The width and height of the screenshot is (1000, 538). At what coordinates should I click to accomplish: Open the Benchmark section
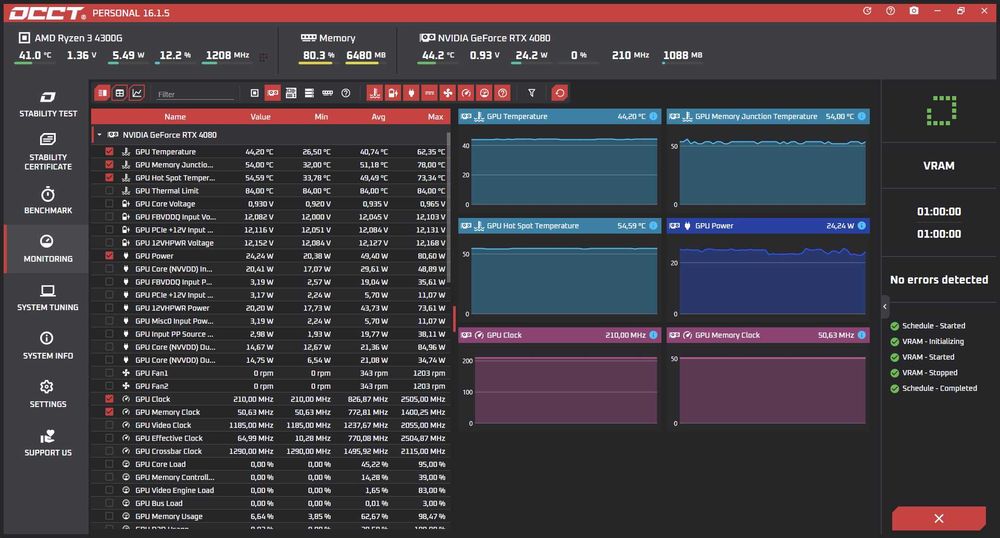48,200
